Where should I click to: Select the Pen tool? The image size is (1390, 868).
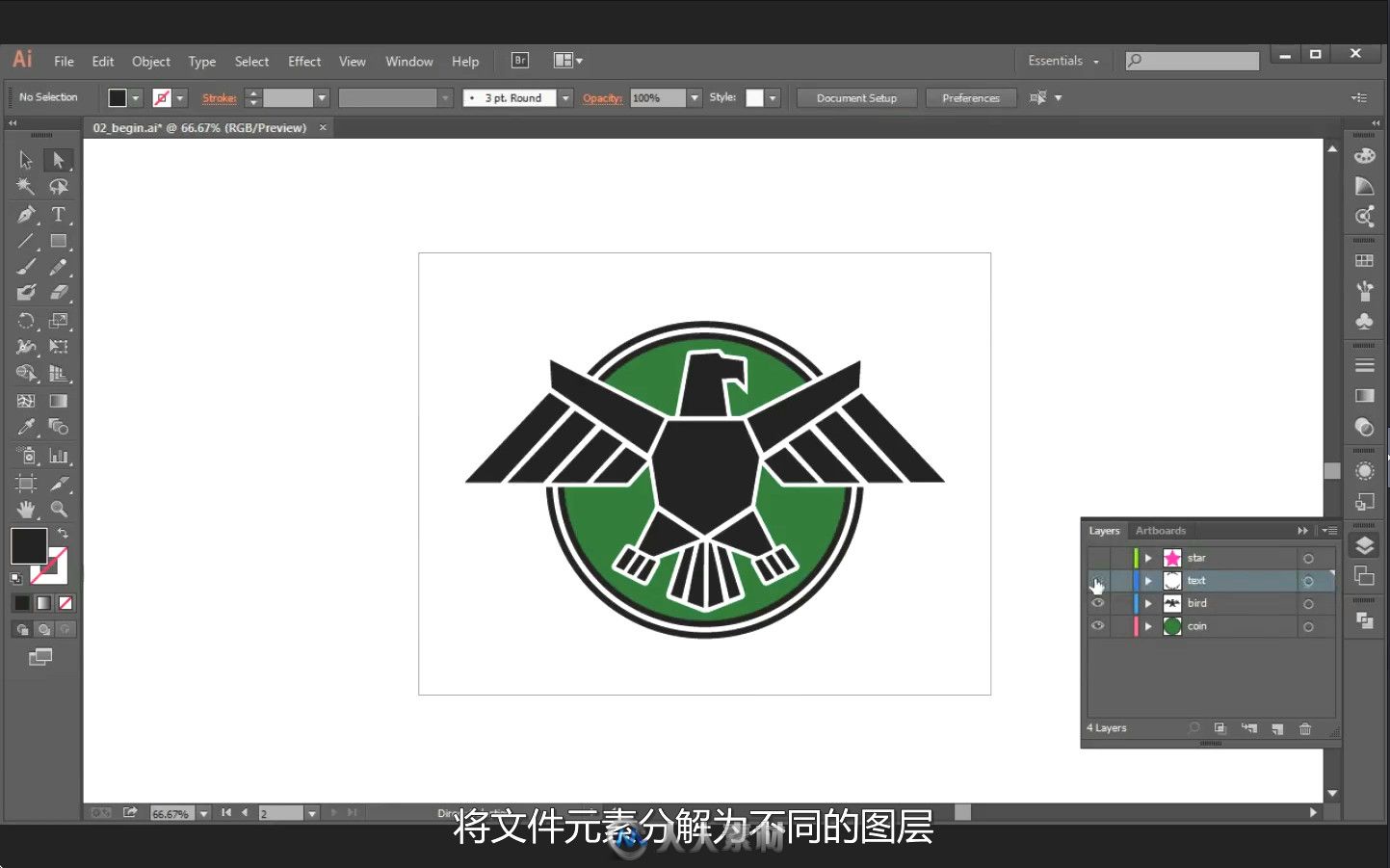click(26, 214)
